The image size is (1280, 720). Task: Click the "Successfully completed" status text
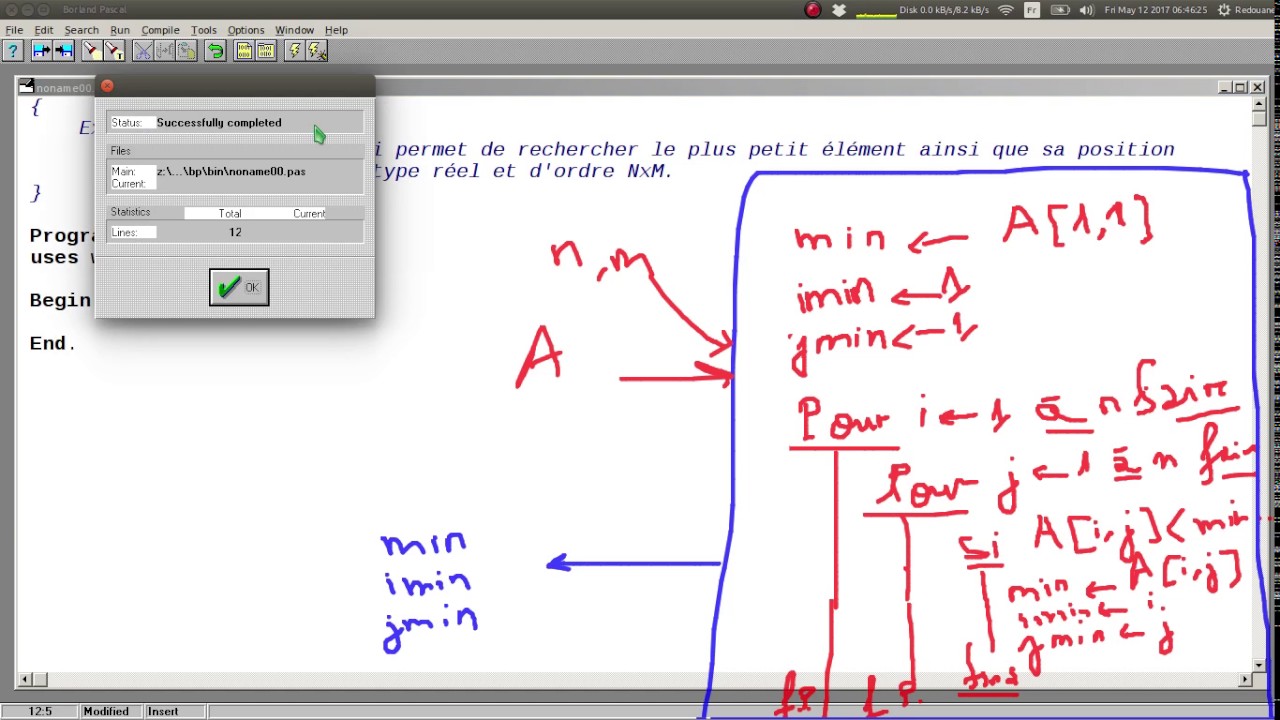219,123
